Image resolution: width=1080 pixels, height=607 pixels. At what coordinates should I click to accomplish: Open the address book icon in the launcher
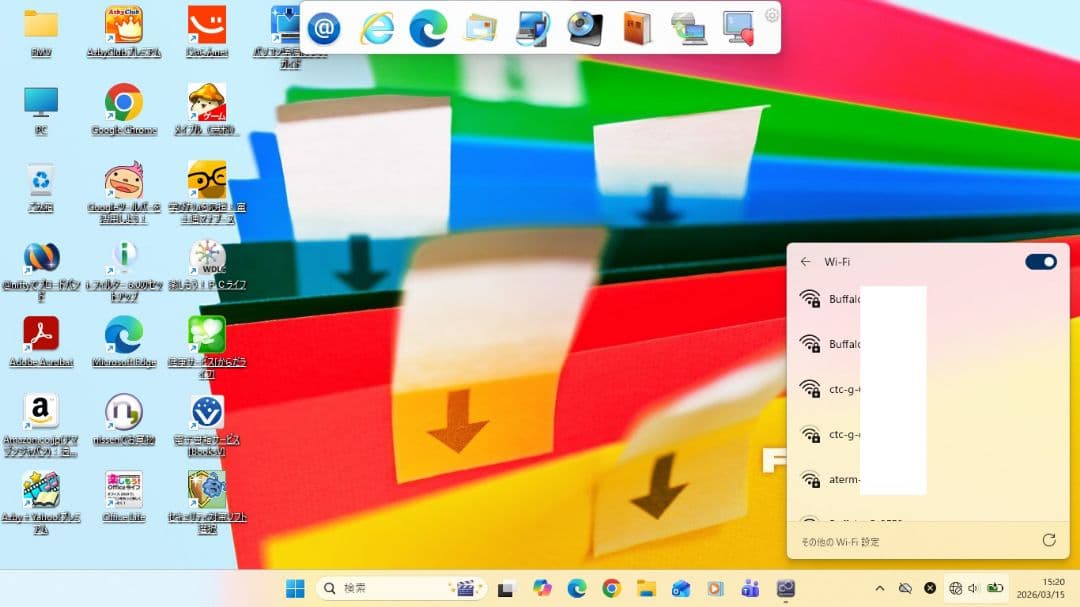coord(637,27)
